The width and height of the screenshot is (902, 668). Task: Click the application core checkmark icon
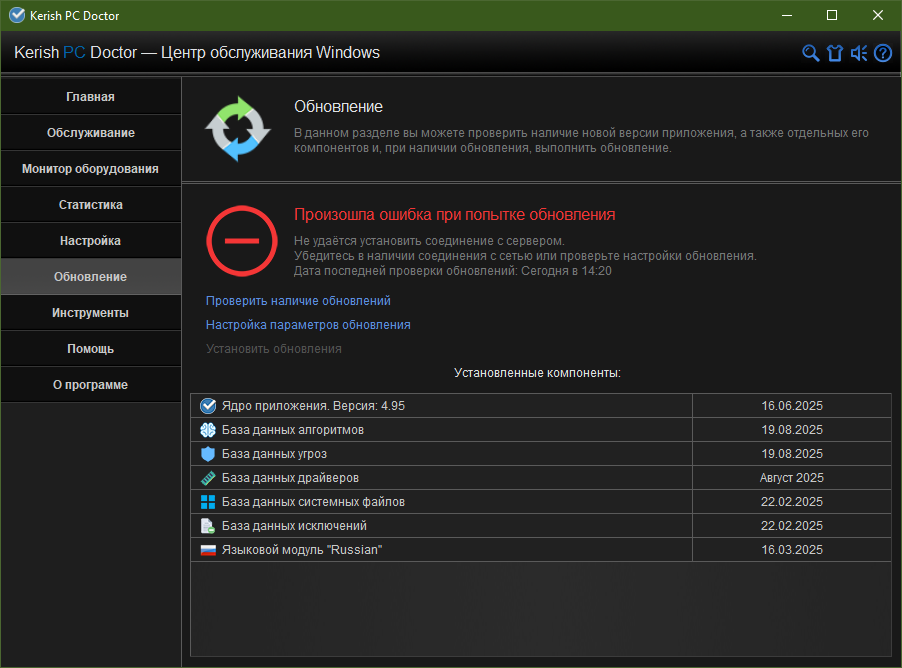(x=208, y=406)
